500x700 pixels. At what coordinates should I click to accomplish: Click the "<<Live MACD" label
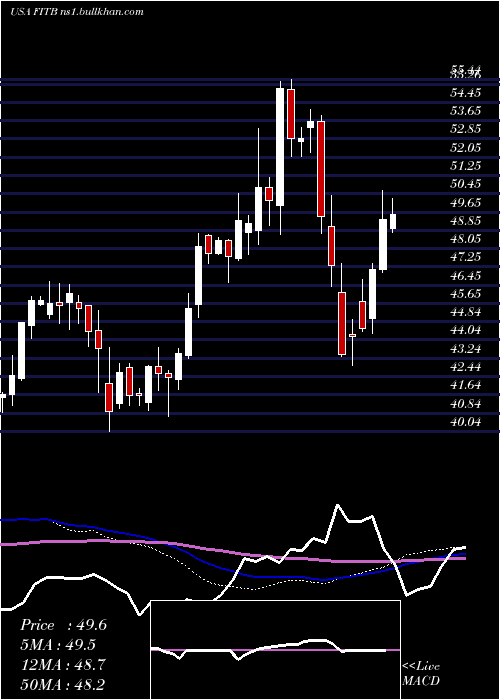(421, 673)
